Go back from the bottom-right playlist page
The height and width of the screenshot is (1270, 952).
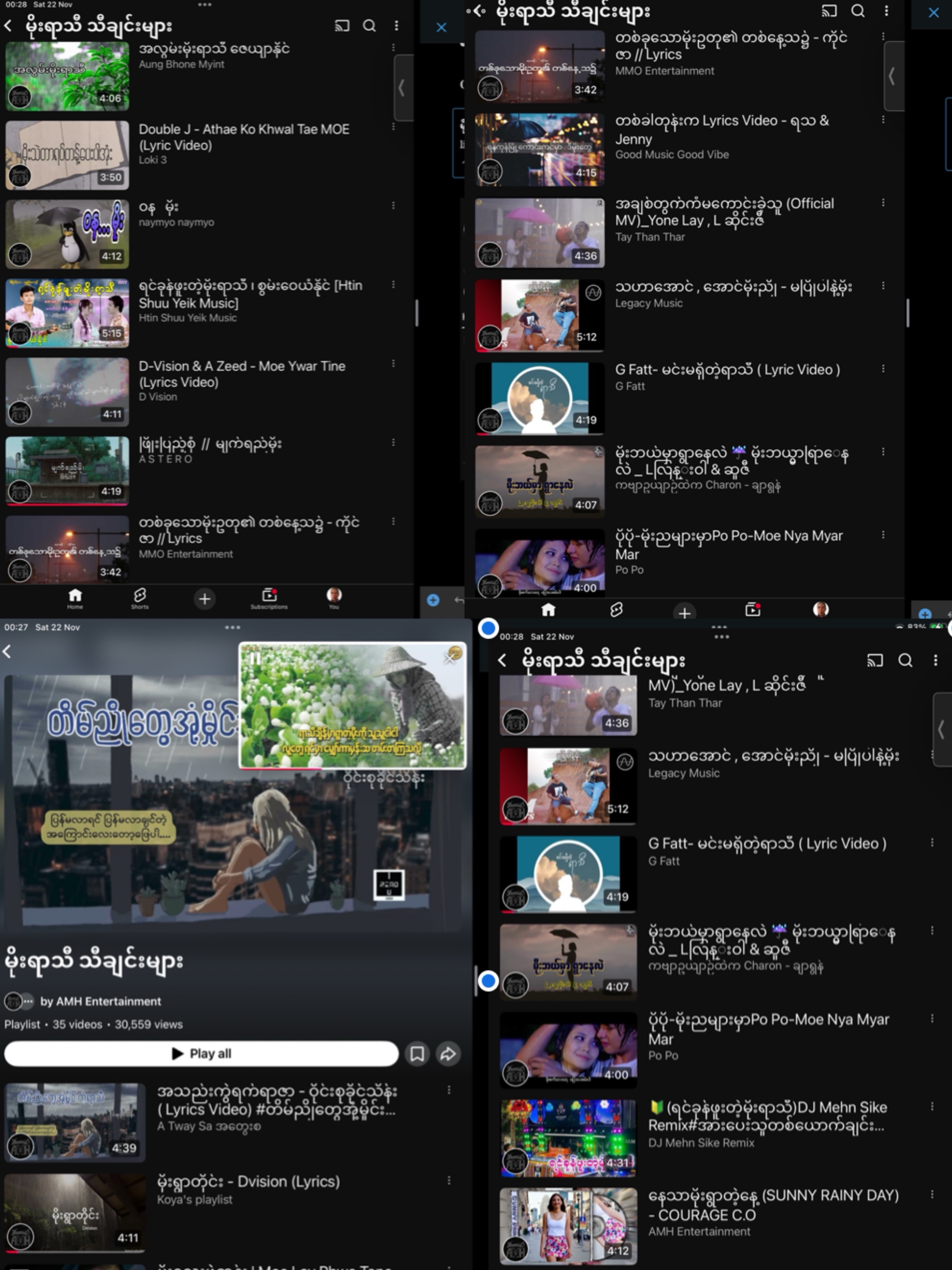[x=502, y=660]
